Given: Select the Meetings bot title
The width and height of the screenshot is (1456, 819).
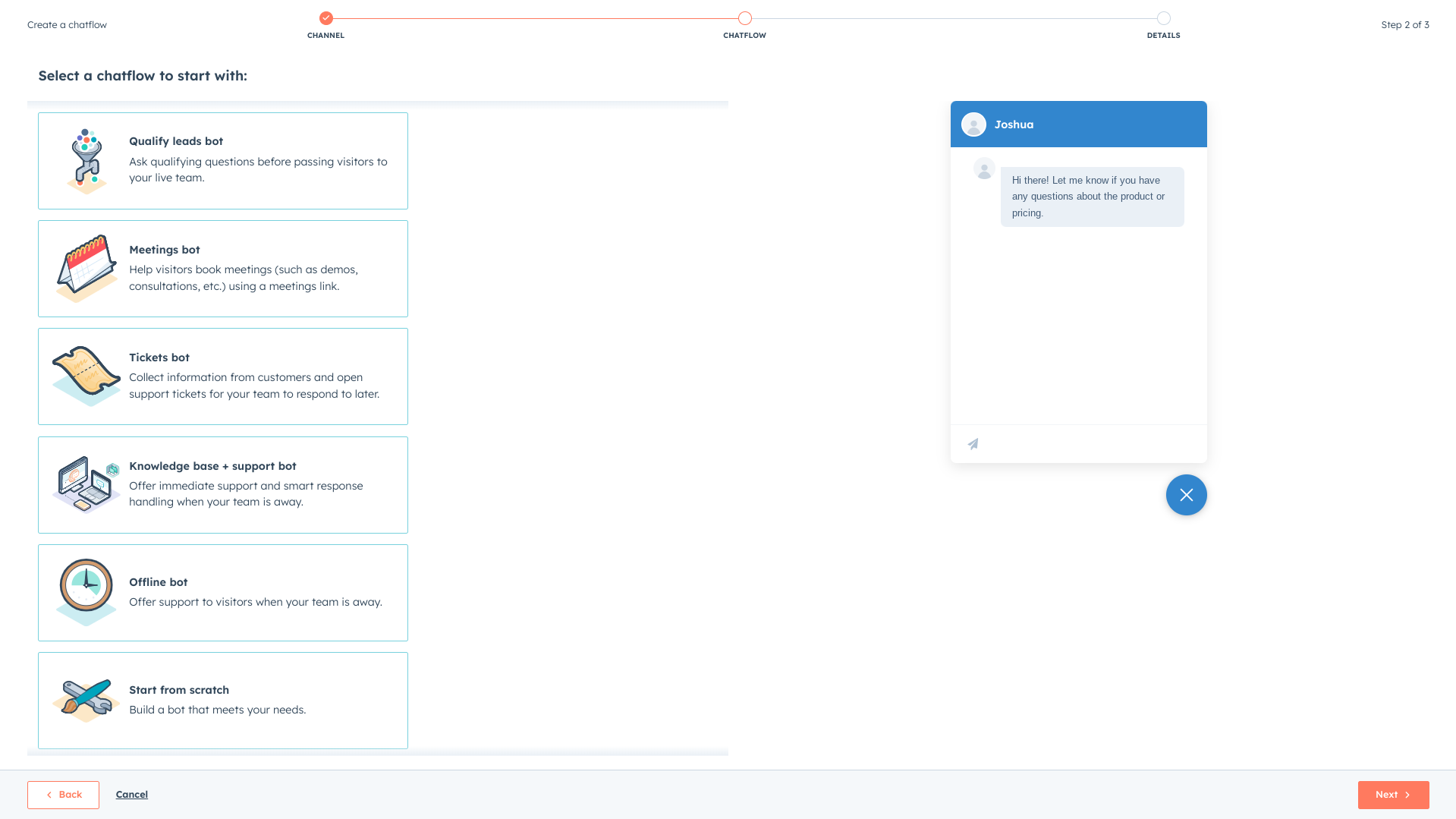Looking at the screenshot, I should [165, 250].
